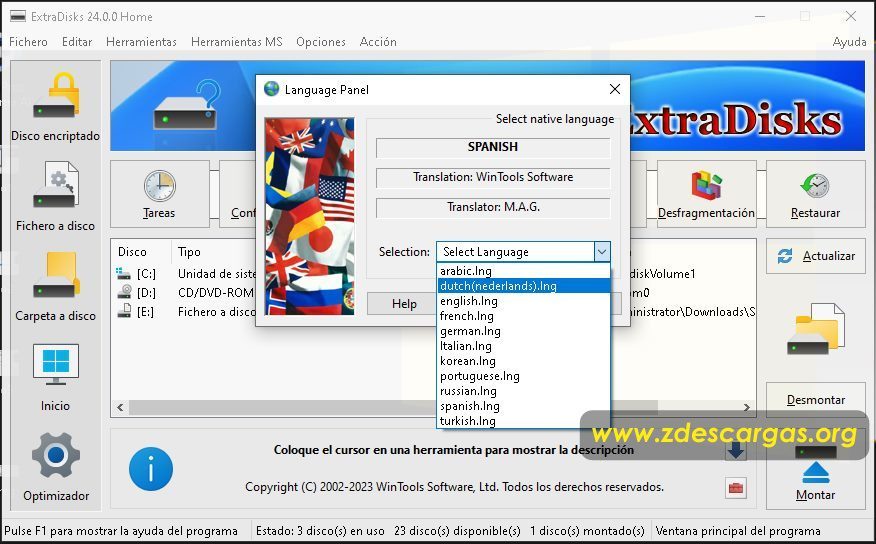876x544 pixels.
Task: Open the Desfragmentación tool
Action: coord(706,194)
